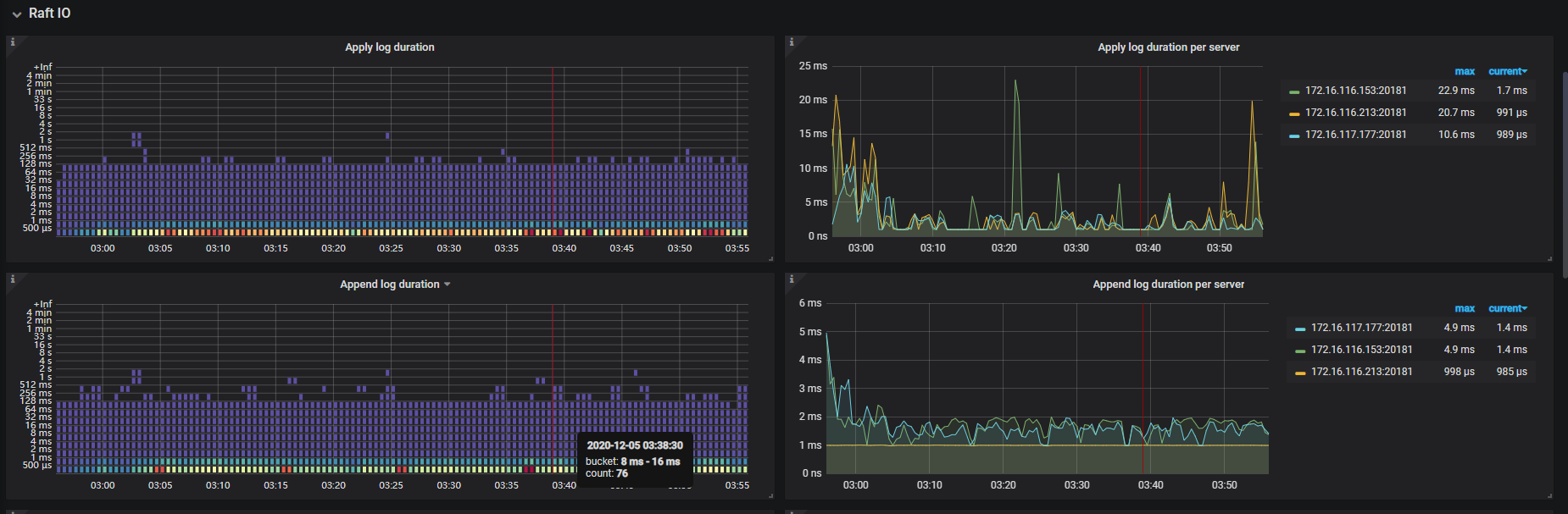Click the yellow color swatch for 172.16.116.213:20181 in Append legend
This screenshot has height=514, width=1568.
[1300, 373]
